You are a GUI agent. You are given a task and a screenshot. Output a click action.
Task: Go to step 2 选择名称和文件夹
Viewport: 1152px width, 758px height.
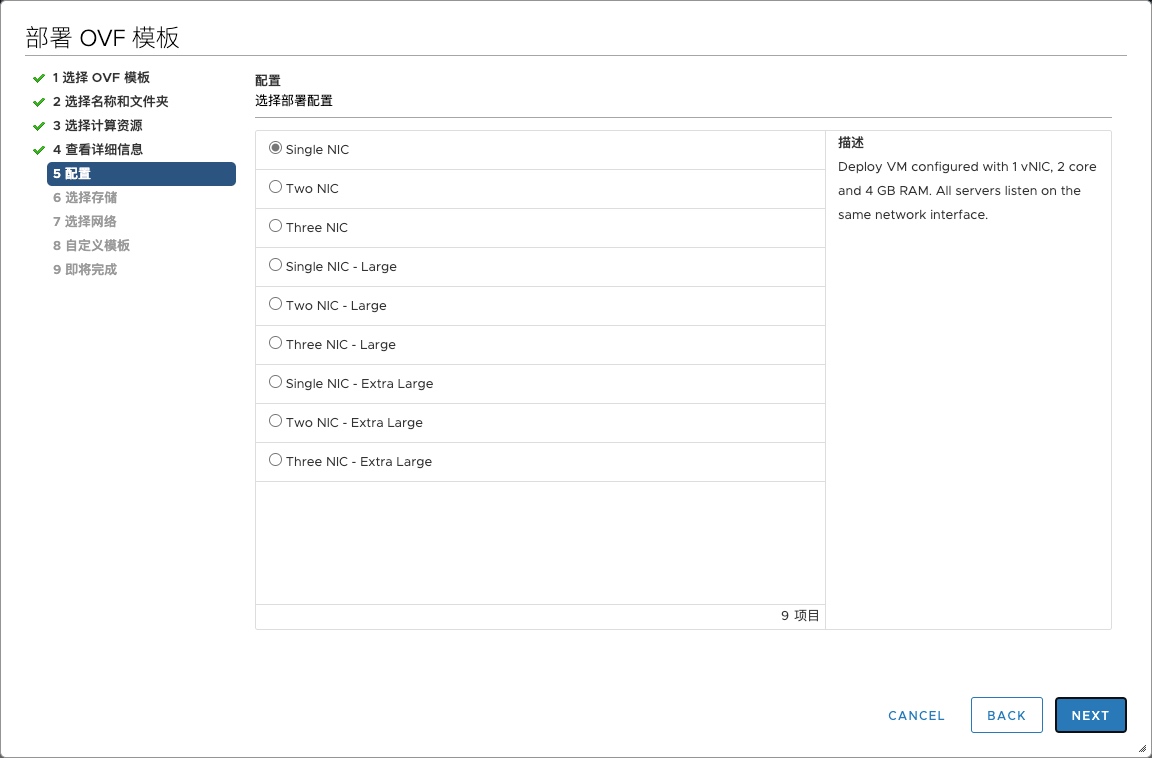(x=110, y=102)
